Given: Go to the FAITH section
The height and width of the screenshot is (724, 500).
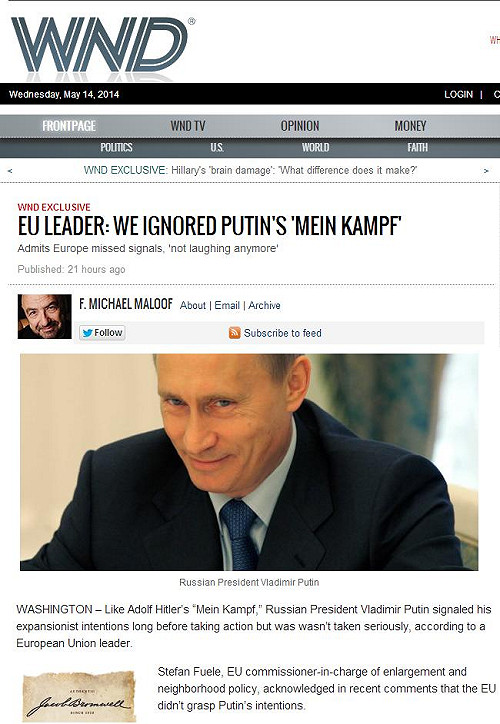Looking at the screenshot, I should [x=417, y=147].
